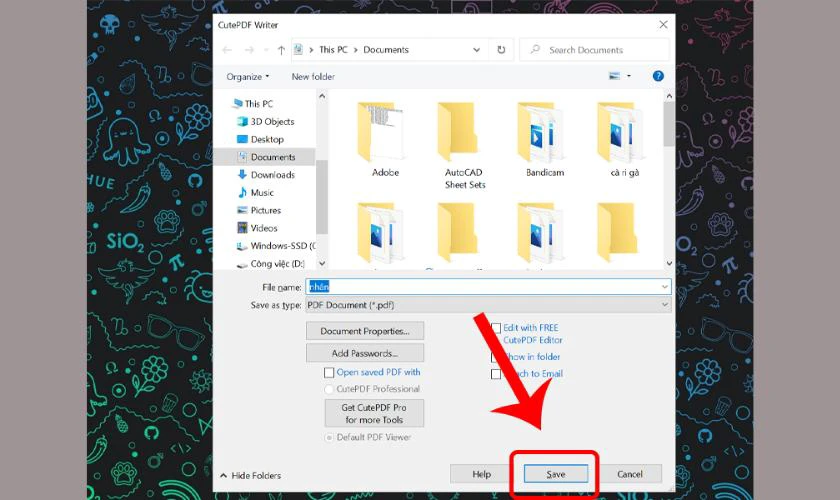840x500 pixels.
Task: Click This PC in the address path
Action: coord(333,50)
